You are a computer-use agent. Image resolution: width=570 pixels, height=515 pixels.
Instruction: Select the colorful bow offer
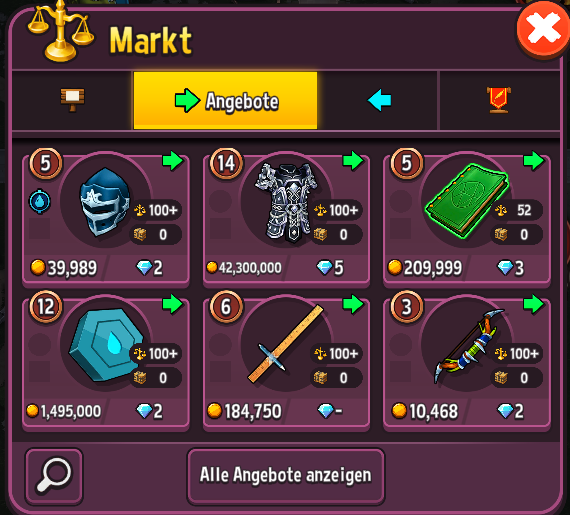pos(467,362)
